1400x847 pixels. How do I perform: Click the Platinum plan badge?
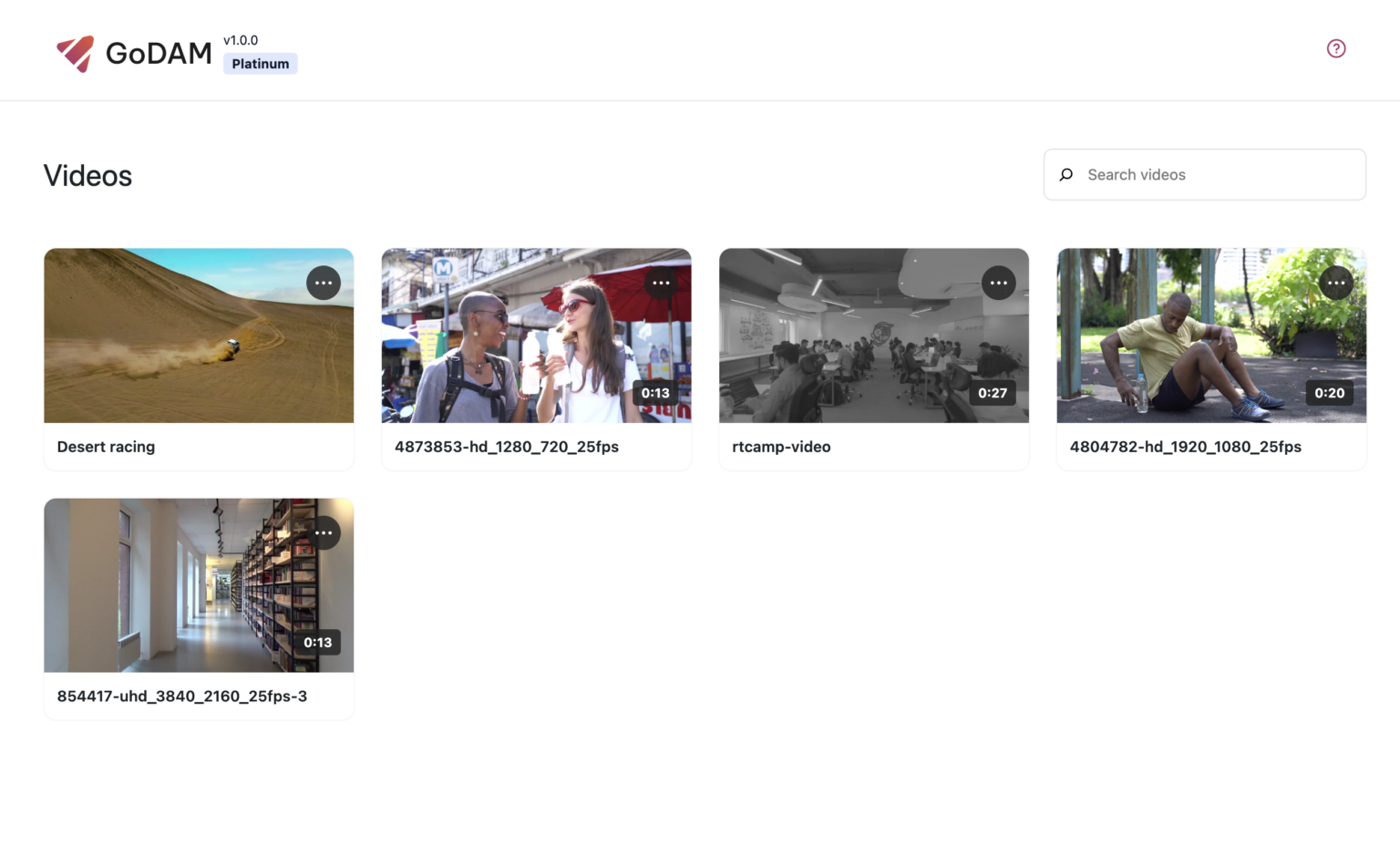coord(261,63)
